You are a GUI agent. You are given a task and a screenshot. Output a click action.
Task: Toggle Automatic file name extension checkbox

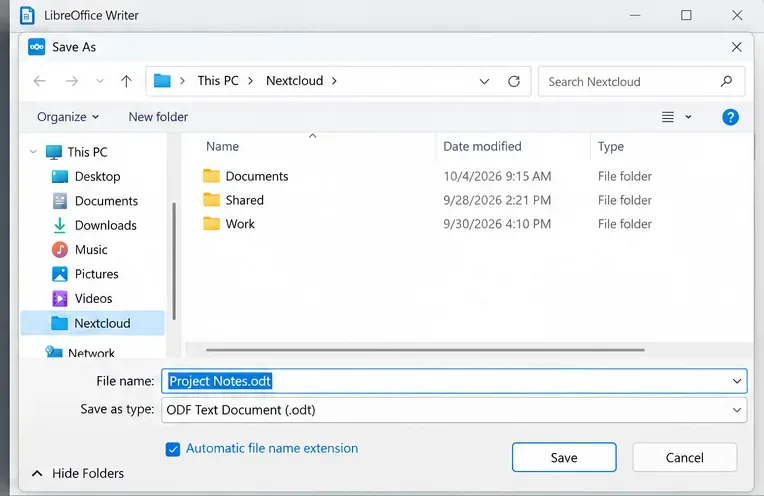point(172,449)
